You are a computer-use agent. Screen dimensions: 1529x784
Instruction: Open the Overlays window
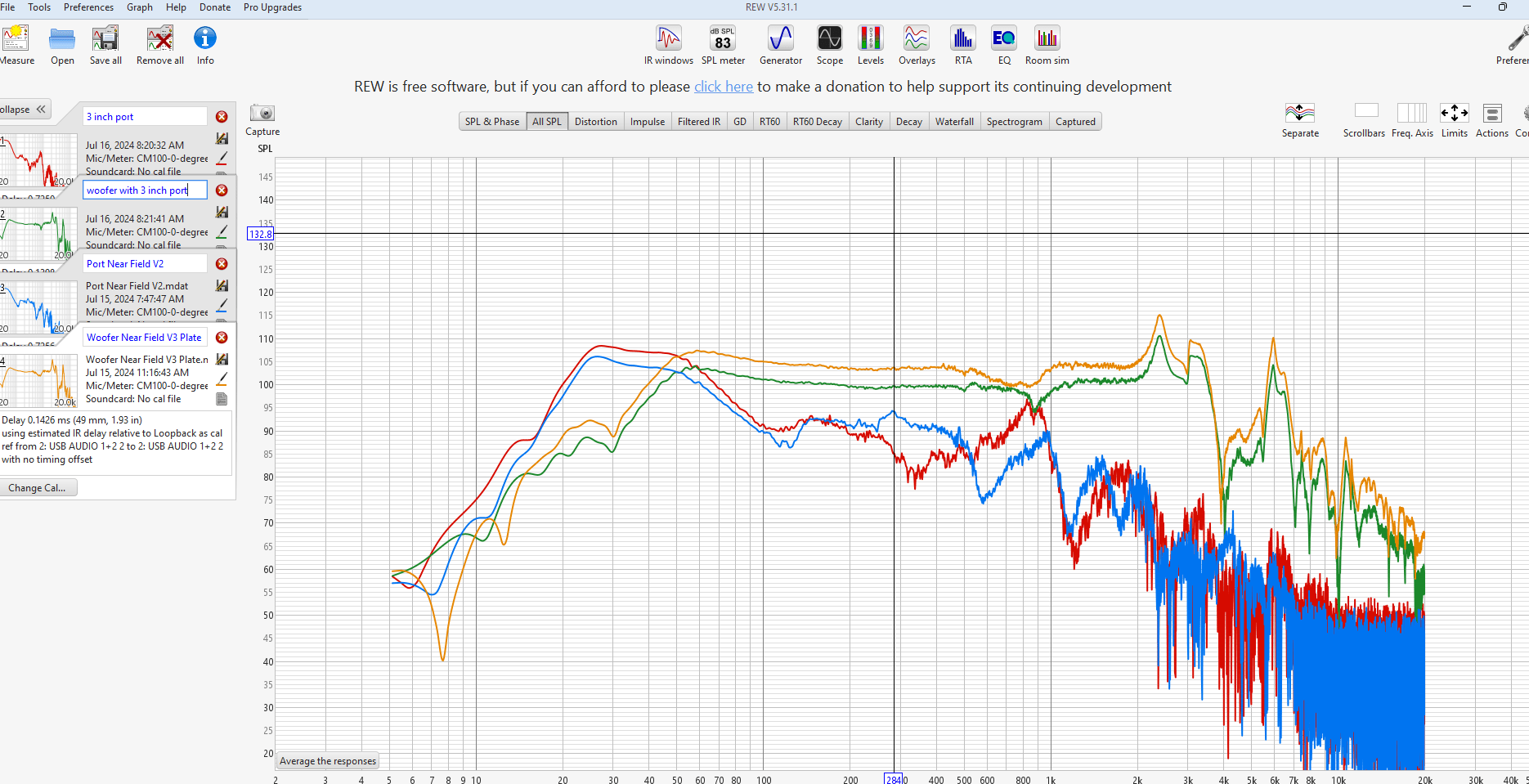[917, 38]
